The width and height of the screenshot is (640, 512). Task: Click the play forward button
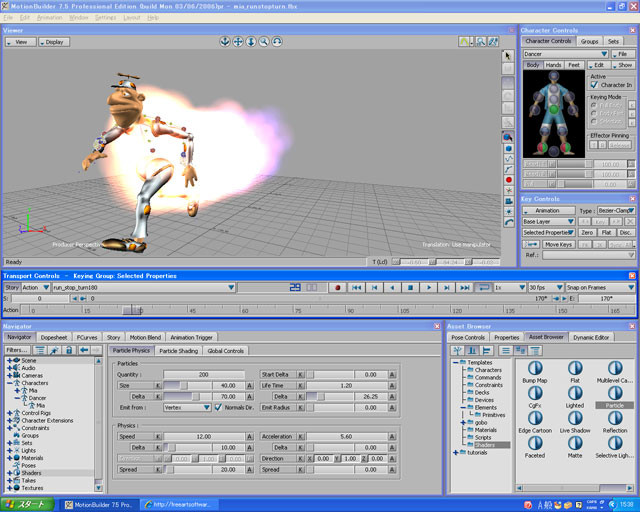tap(429, 287)
